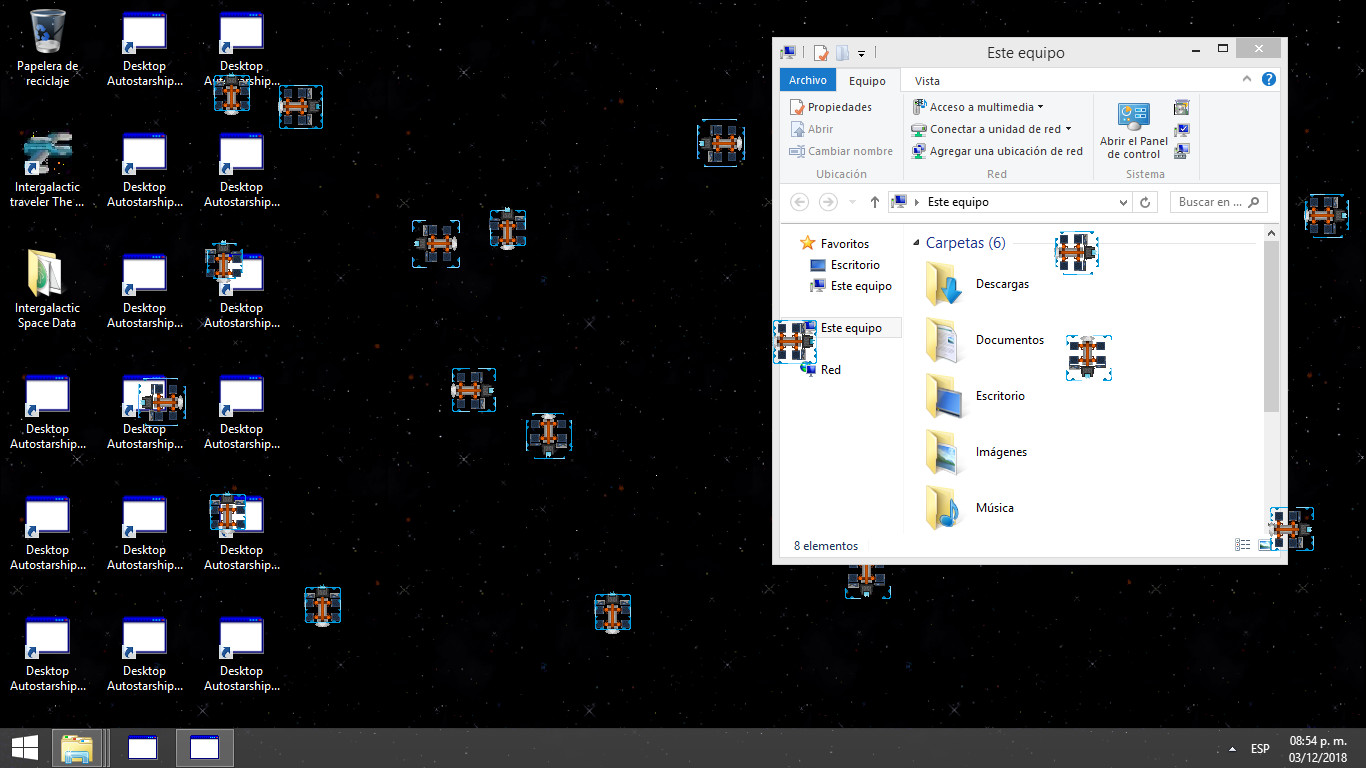Screen dimensions: 1366x768
Task: Open the Archivo menu
Action: (x=808, y=80)
